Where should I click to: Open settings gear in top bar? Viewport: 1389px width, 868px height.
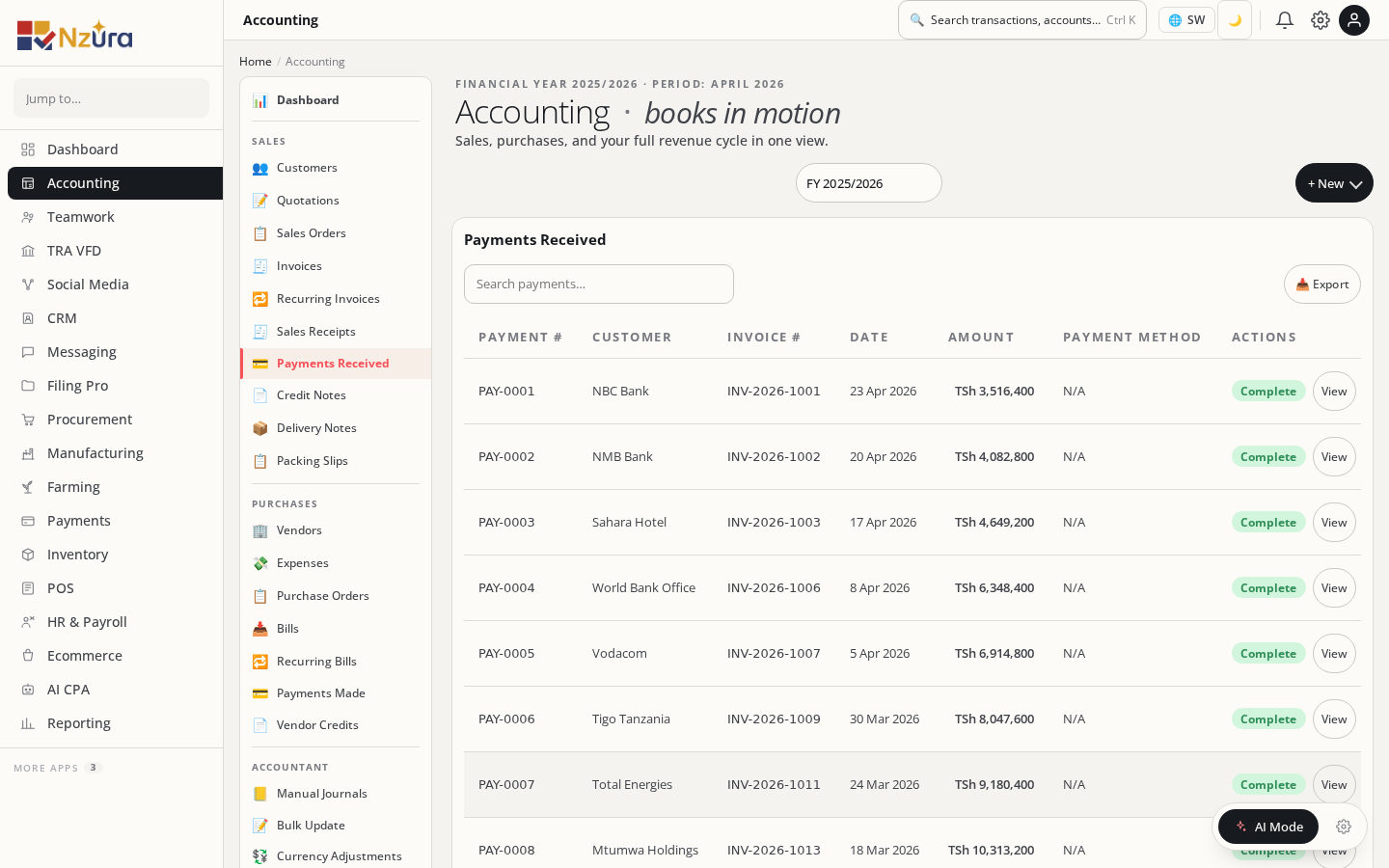coord(1321,20)
